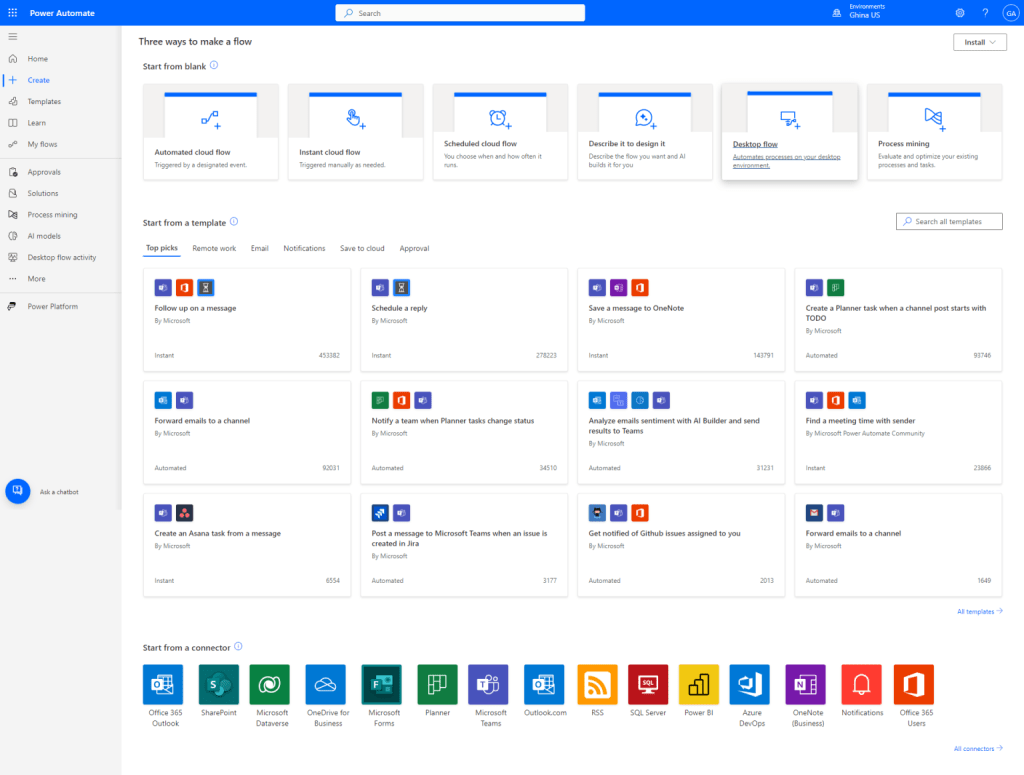The height and width of the screenshot is (775, 1024).
Task: Click info icon beside Start from a connector
Action: coord(238,647)
